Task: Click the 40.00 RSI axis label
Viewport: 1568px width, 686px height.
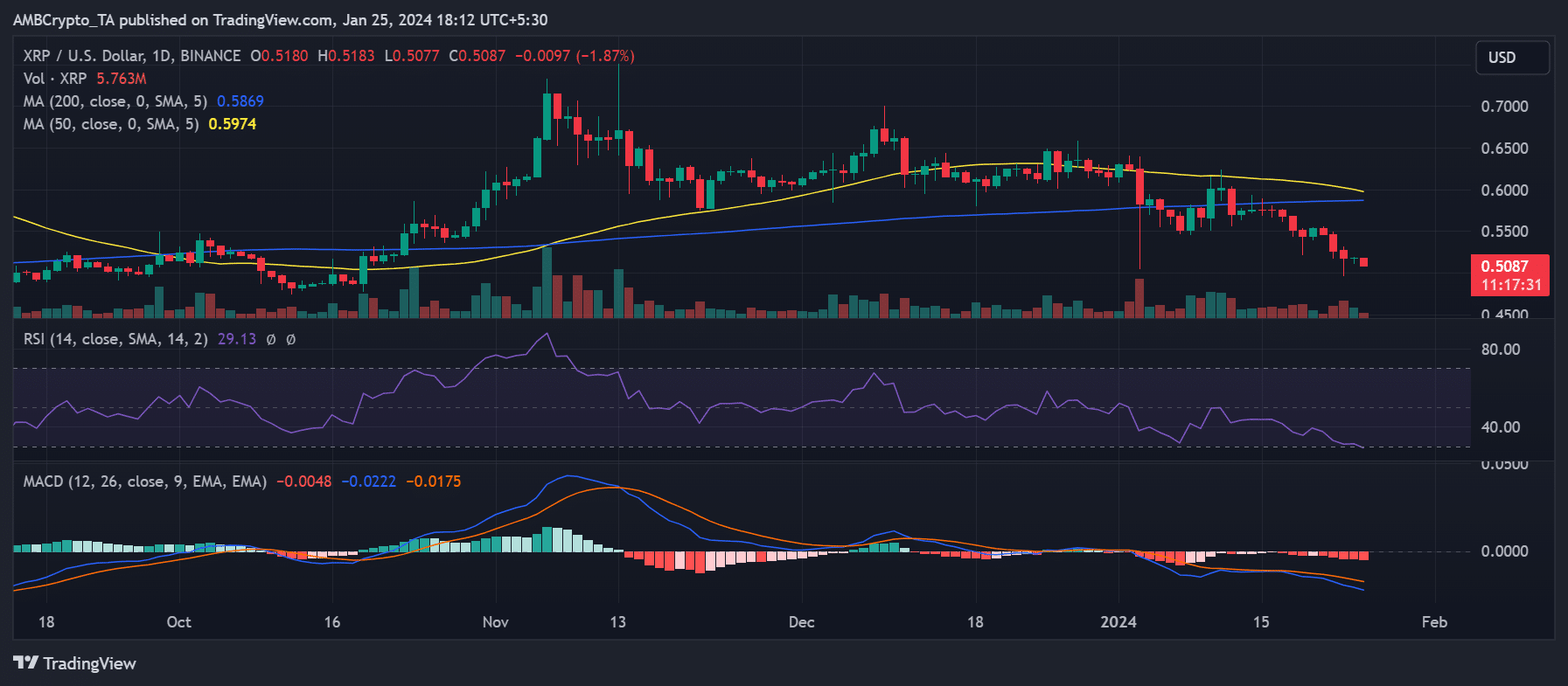Action: pyautogui.click(x=1501, y=427)
